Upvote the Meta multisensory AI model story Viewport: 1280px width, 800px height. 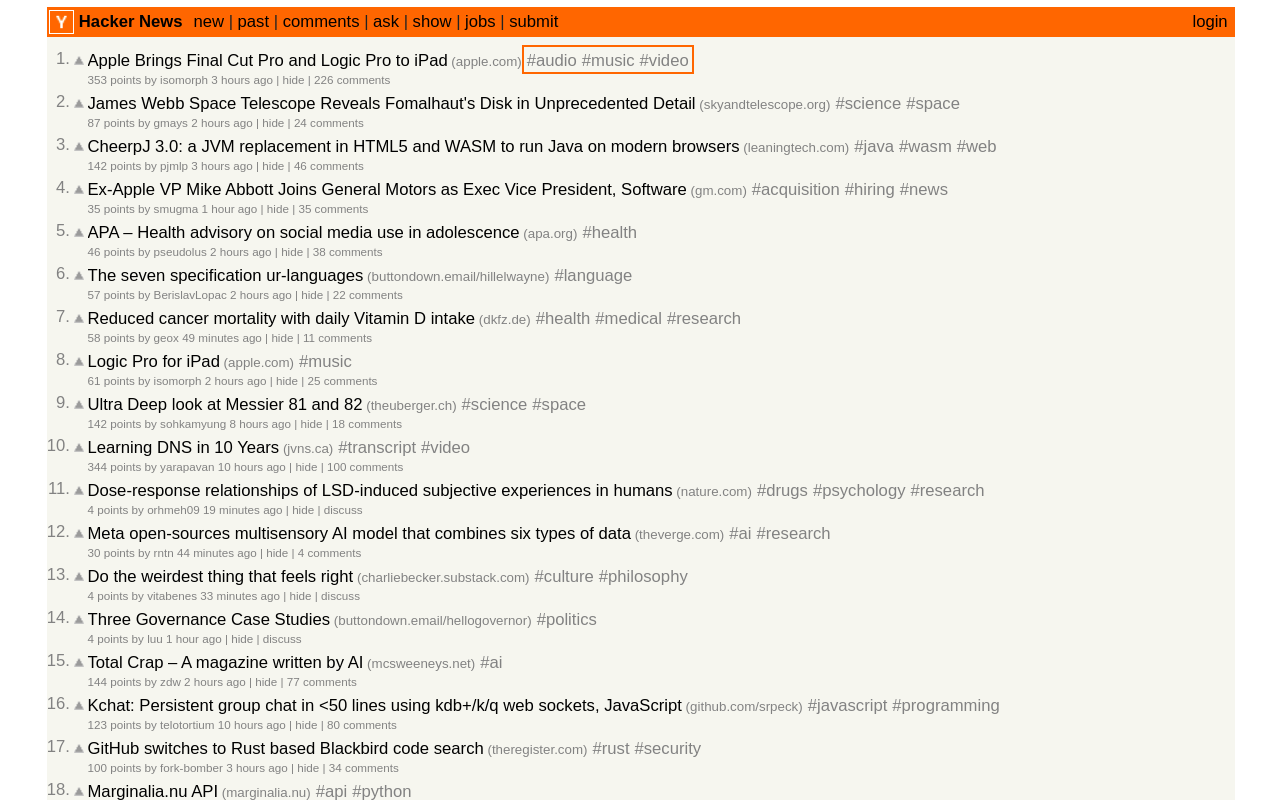pos(79,534)
